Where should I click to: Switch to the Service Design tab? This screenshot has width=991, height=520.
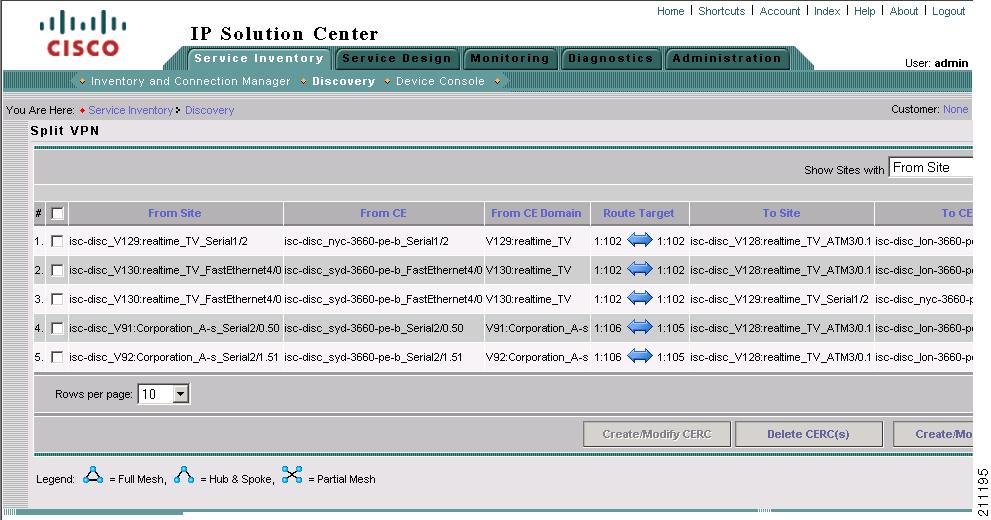tap(397, 58)
